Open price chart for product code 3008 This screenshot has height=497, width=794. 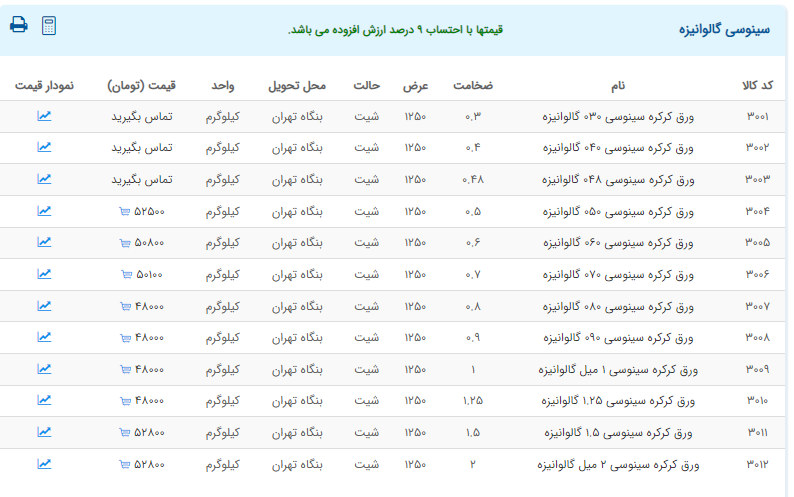click(x=44, y=337)
